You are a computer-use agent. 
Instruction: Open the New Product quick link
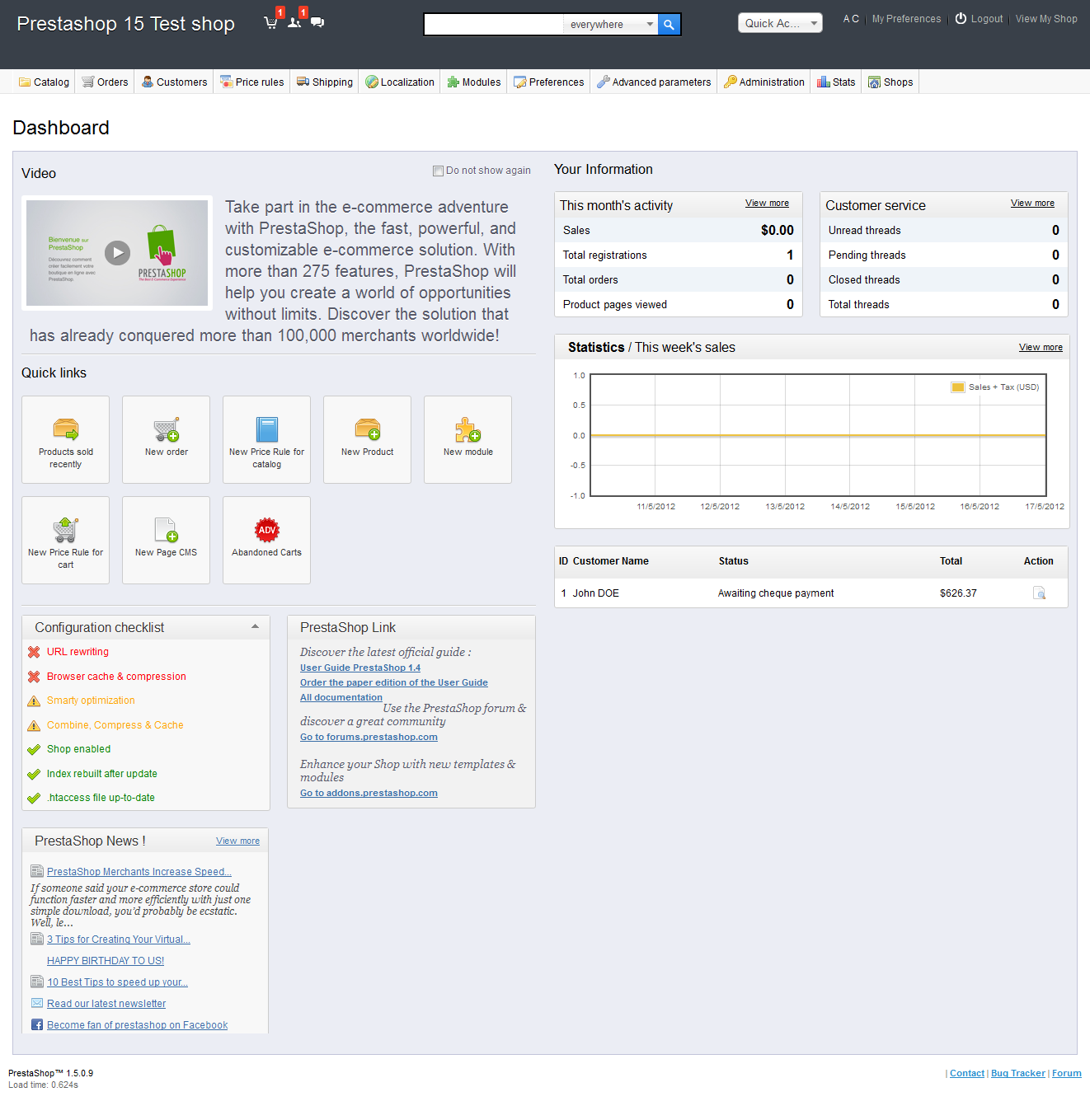point(367,439)
